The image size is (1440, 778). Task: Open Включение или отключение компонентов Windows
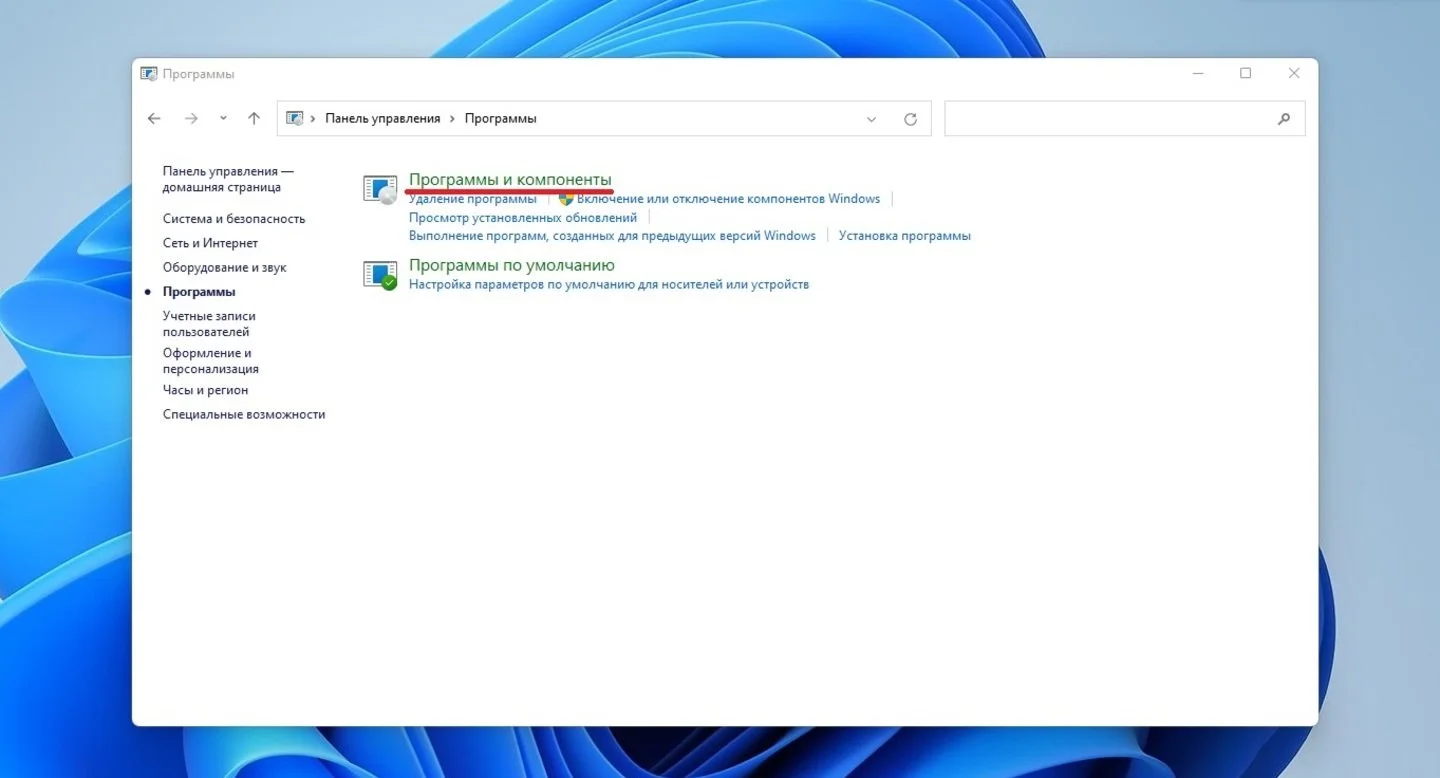pyautogui.click(x=728, y=199)
